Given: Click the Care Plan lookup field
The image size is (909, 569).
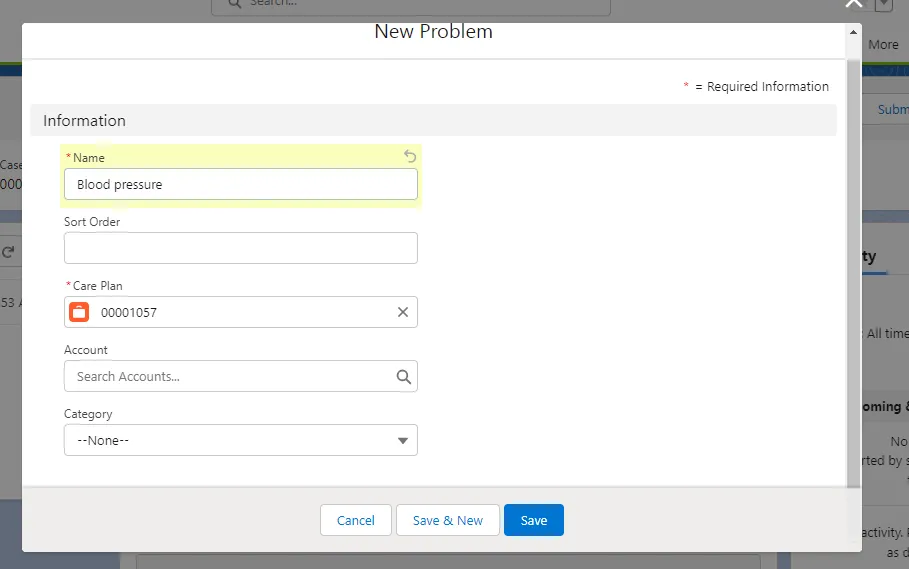Looking at the screenshot, I should pos(241,312).
